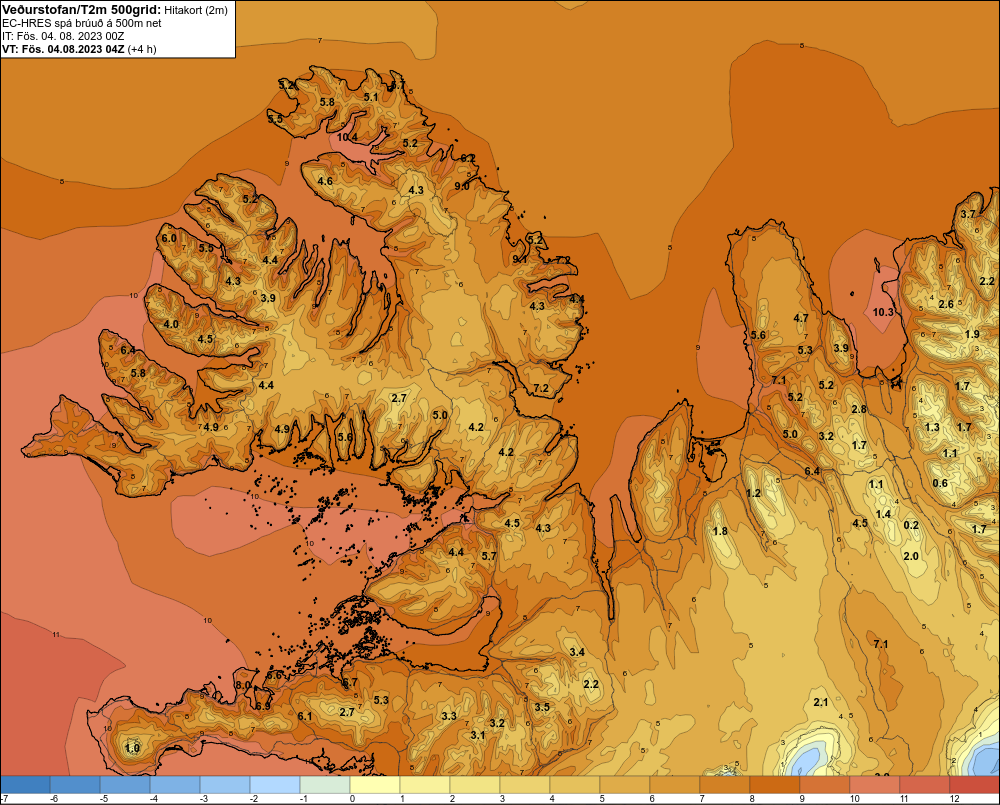Viewport: 1000px width, 805px height.
Task: Click the 2.0 temperature value on the map
Action: (x=911, y=556)
